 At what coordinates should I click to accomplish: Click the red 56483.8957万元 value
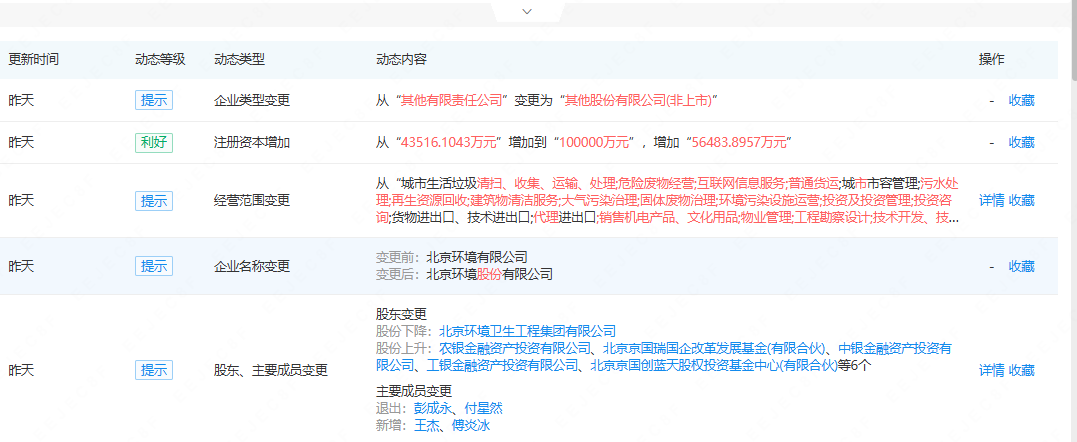coord(738,143)
